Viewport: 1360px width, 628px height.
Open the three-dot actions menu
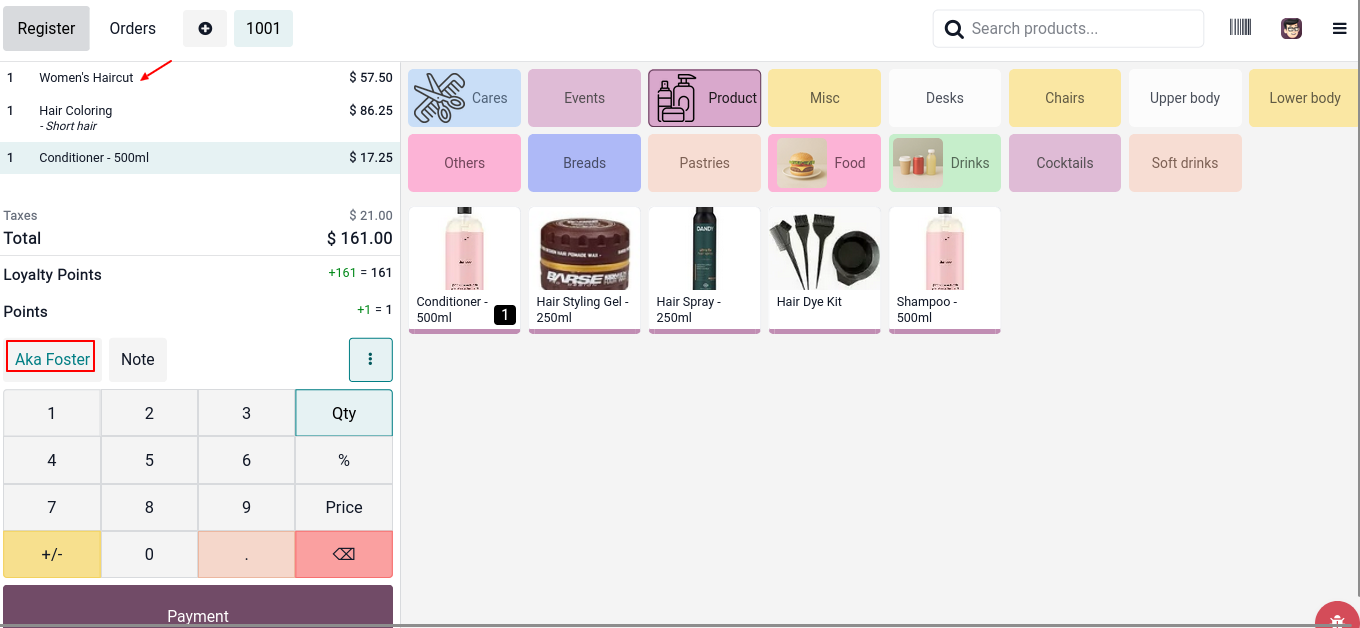370,359
